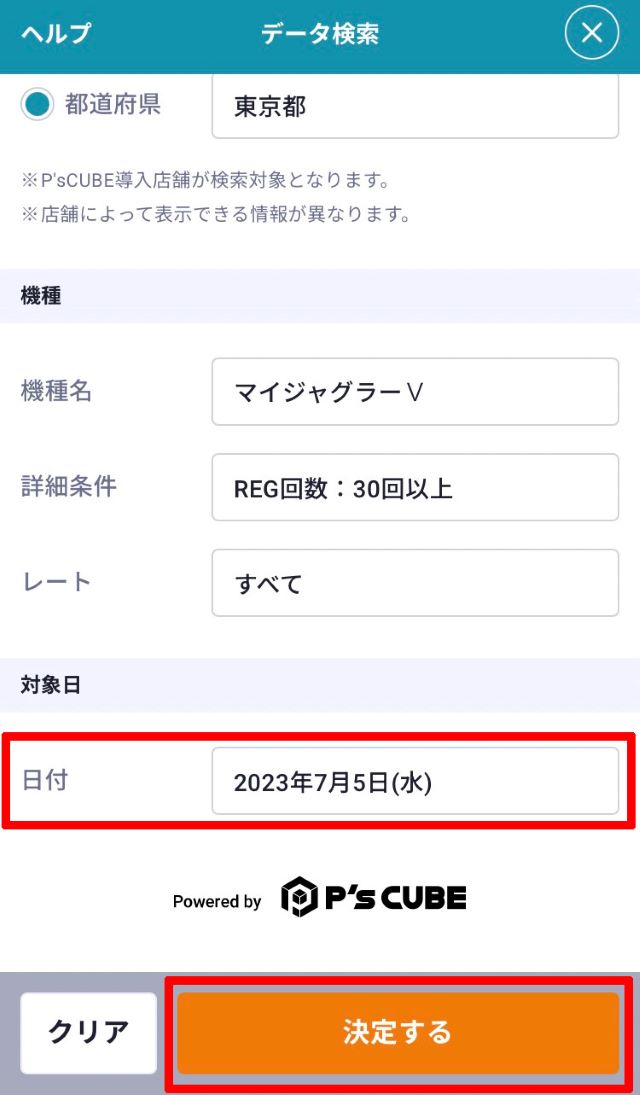This screenshot has width=640, height=1095.
Task: Open the ヘルプ link in header
Action: (x=56, y=33)
